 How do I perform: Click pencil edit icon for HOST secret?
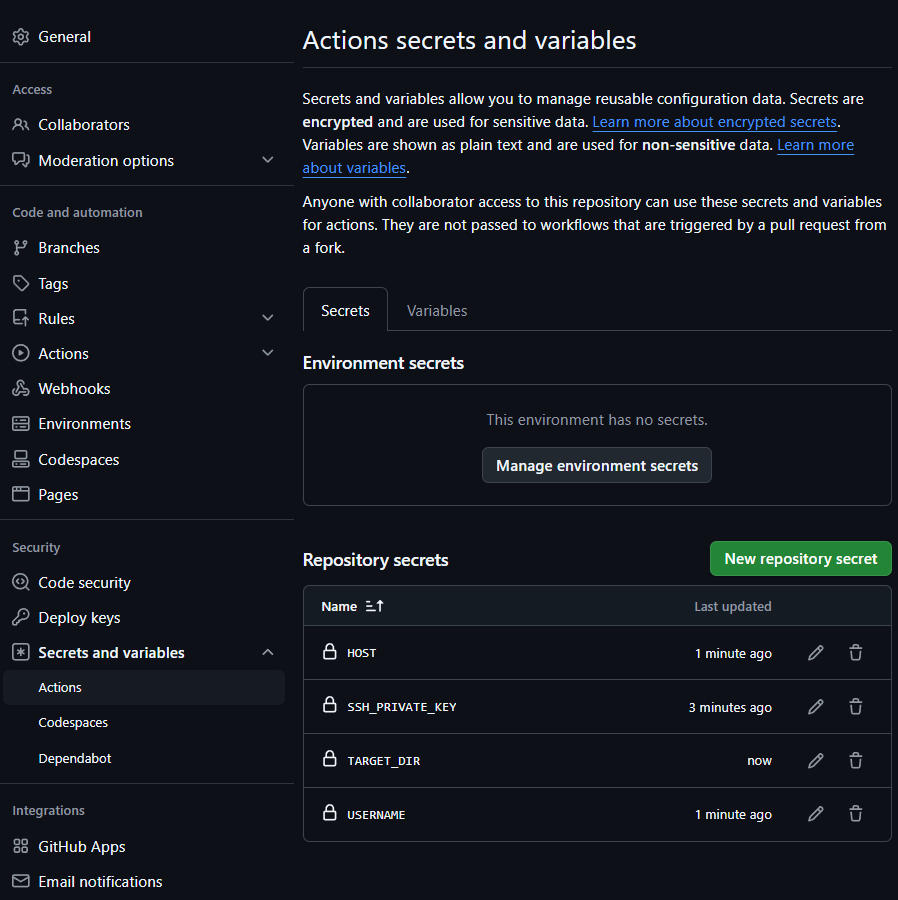[816, 653]
